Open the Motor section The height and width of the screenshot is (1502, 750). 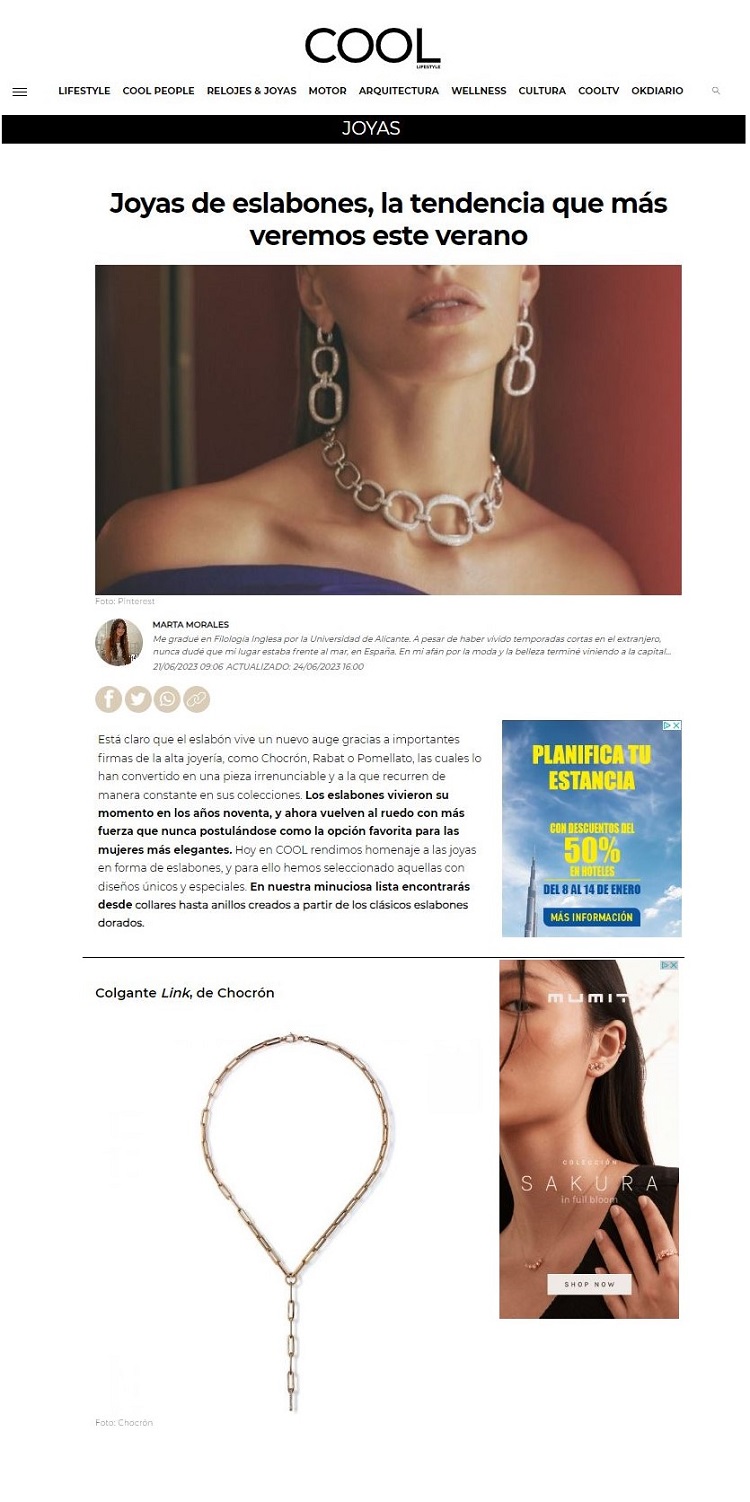[327, 91]
